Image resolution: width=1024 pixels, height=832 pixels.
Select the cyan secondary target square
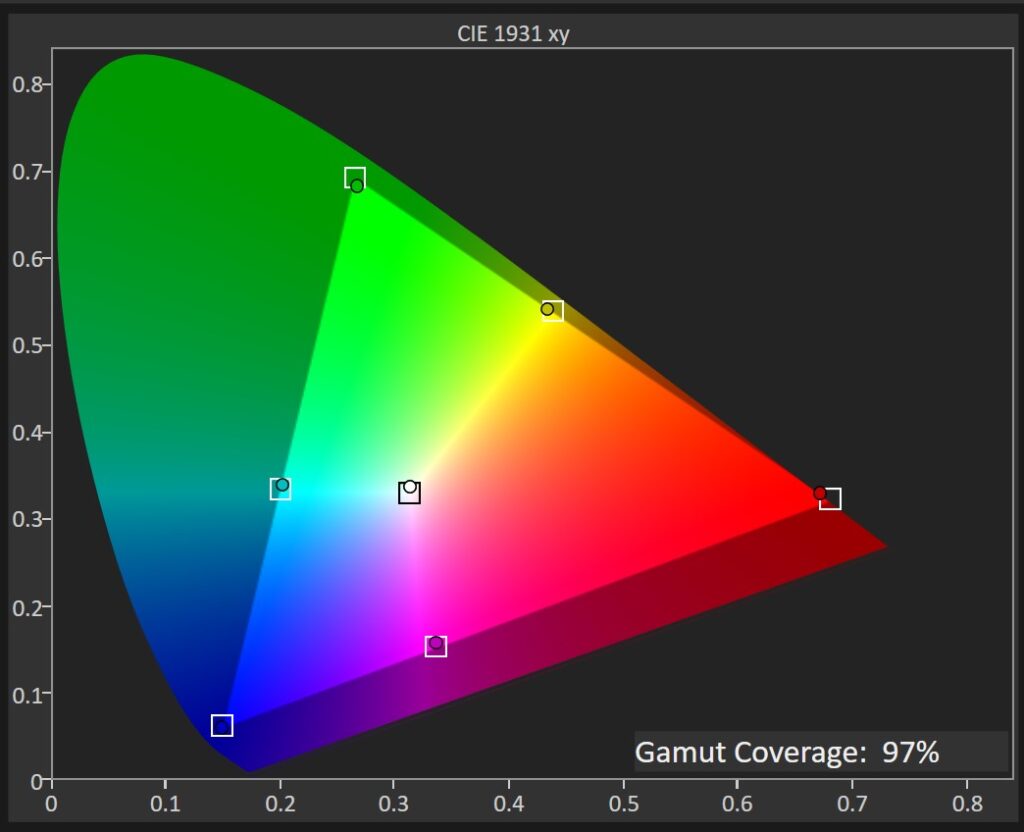pos(280,489)
